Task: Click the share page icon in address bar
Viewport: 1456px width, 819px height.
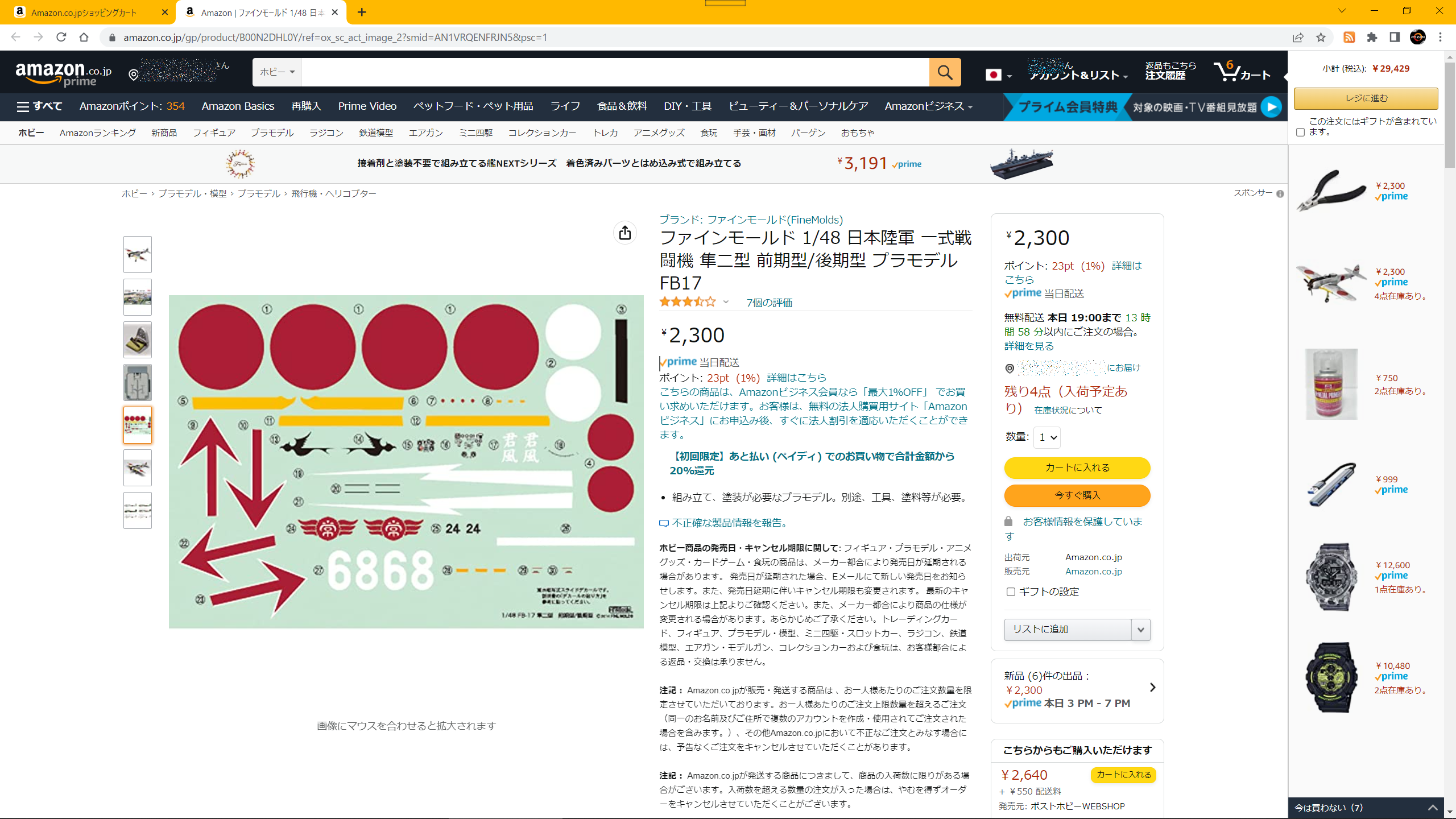Action: (1298, 37)
